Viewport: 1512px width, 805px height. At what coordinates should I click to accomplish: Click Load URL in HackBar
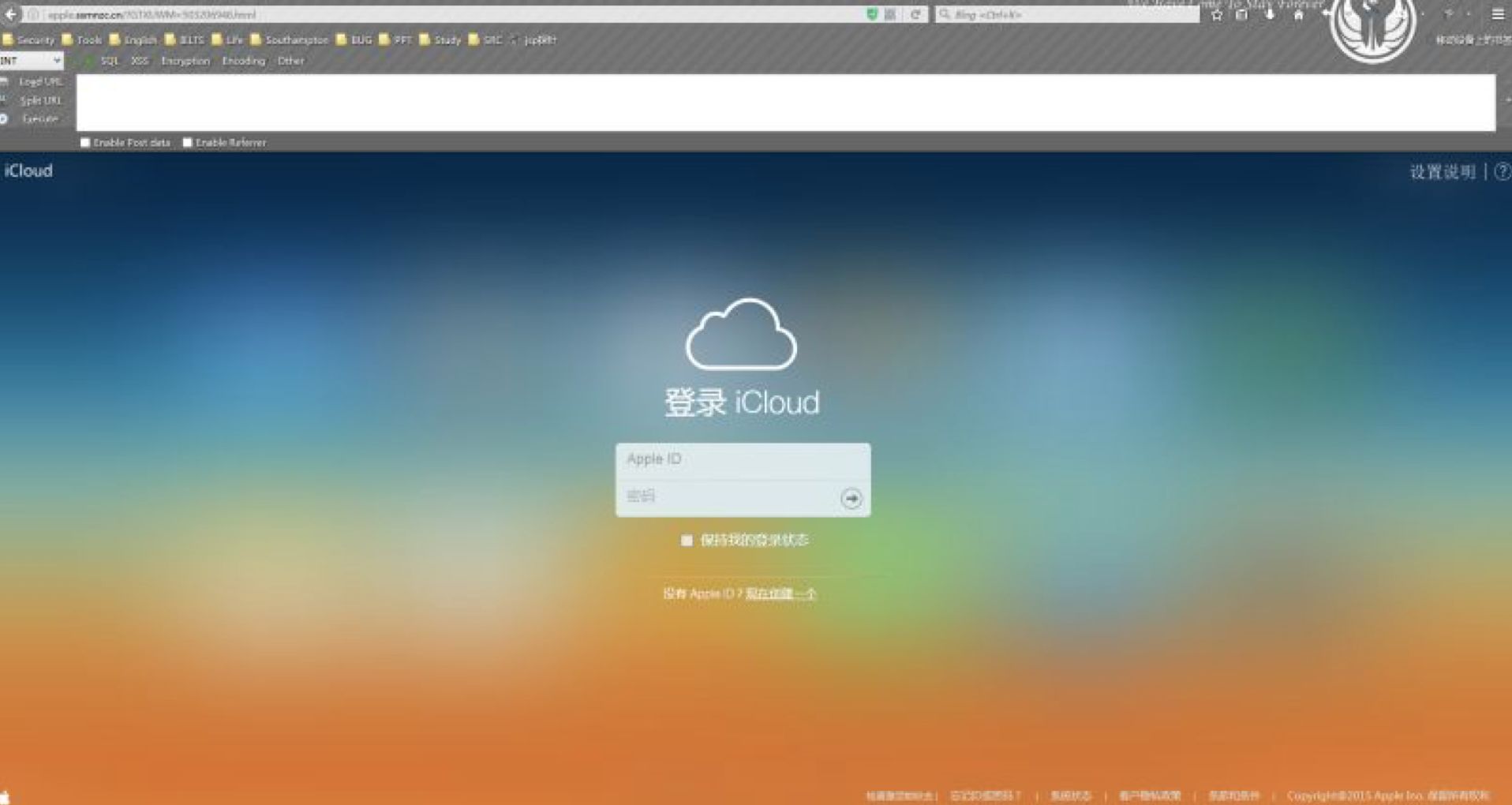tap(39, 82)
